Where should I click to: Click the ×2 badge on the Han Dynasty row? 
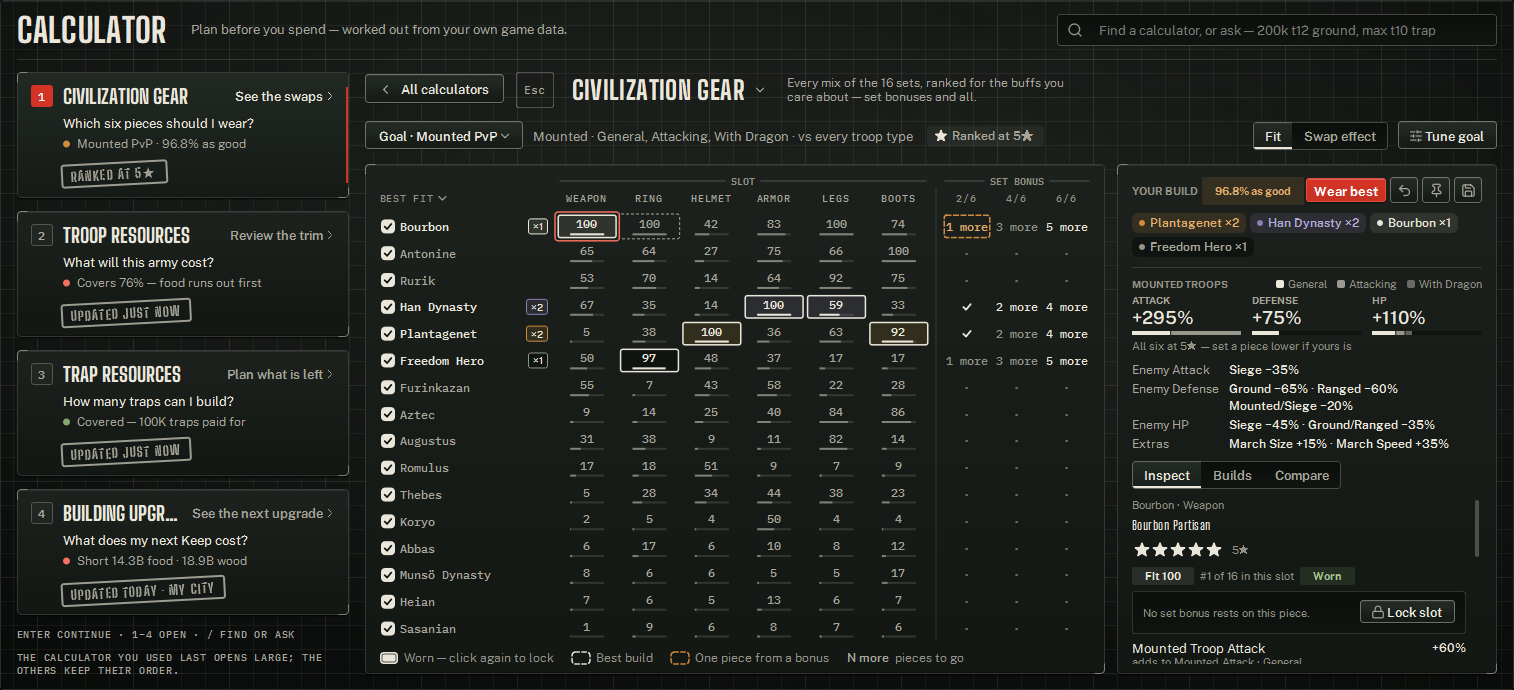pyautogui.click(x=537, y=307)
